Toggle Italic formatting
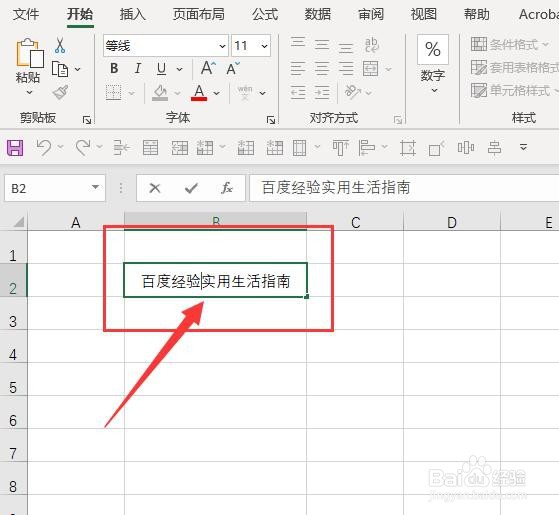Screen dimensions: 559x515 click(x=138, y=68)
